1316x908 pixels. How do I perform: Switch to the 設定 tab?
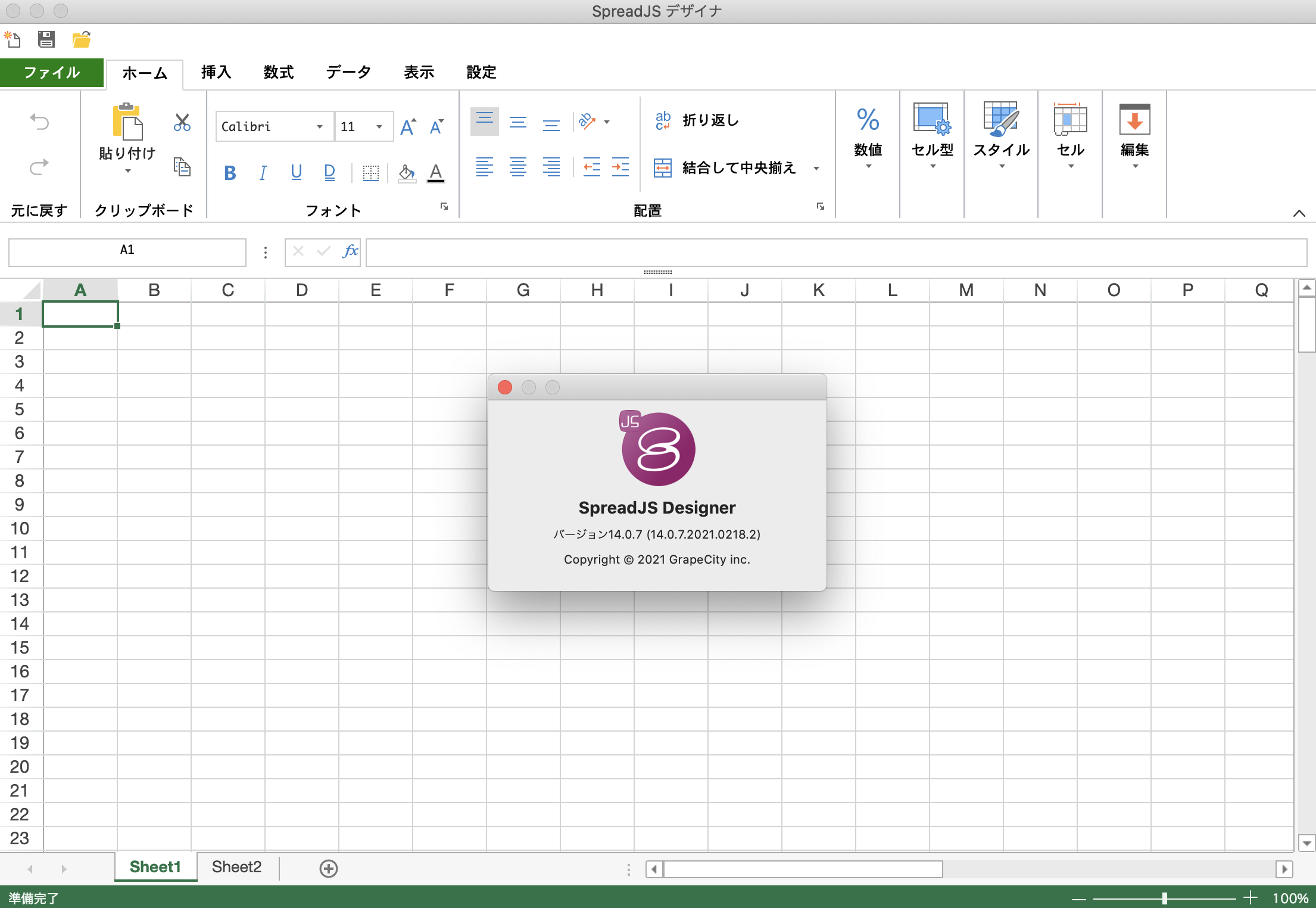[481, 72]
